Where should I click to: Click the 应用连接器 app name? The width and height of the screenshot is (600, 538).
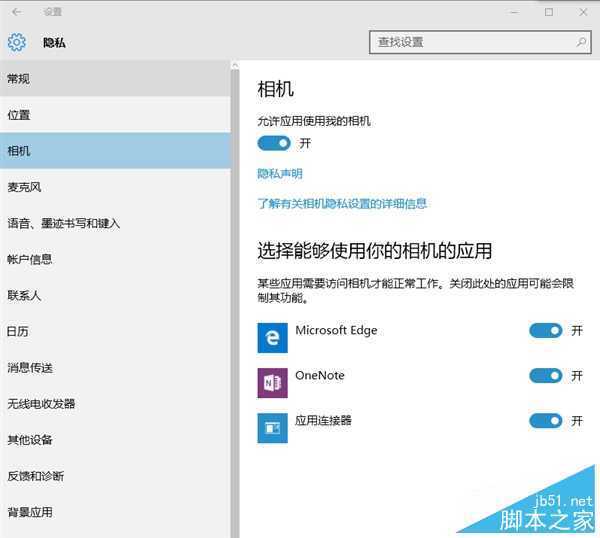tap(323, 421)
